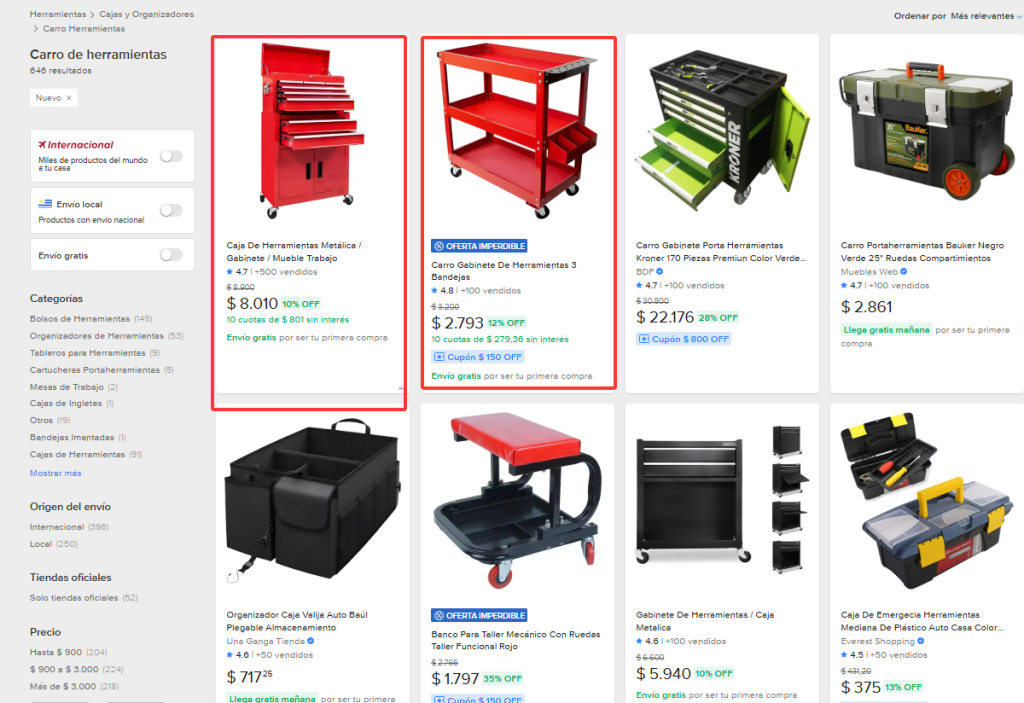Open the Herramientas breadcrumb
Viewport: 1024px width, 703px height.
pos(57,14)
